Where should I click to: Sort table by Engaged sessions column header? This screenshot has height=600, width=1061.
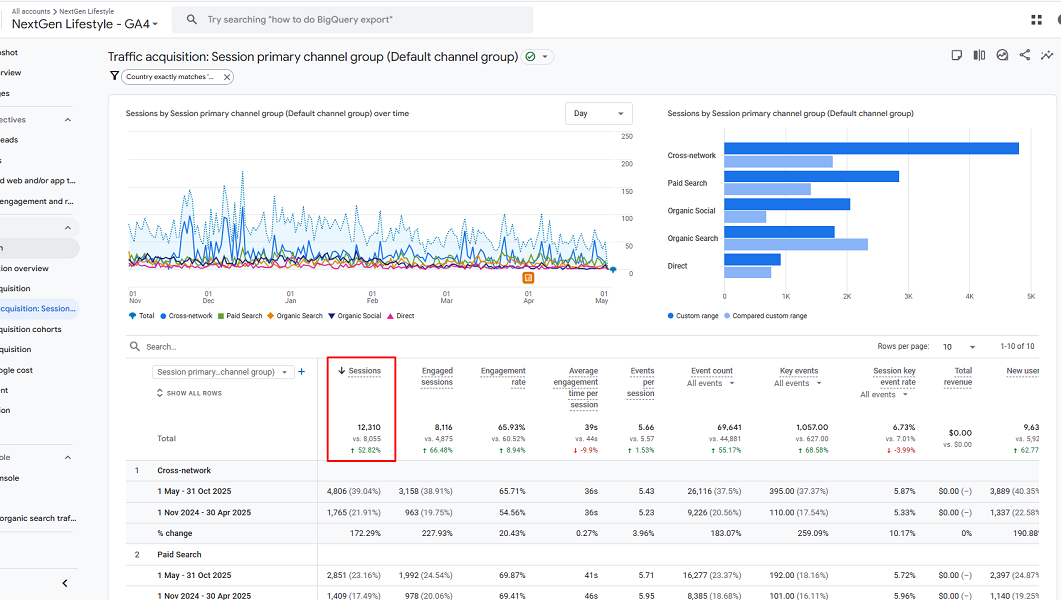(437, 376)
